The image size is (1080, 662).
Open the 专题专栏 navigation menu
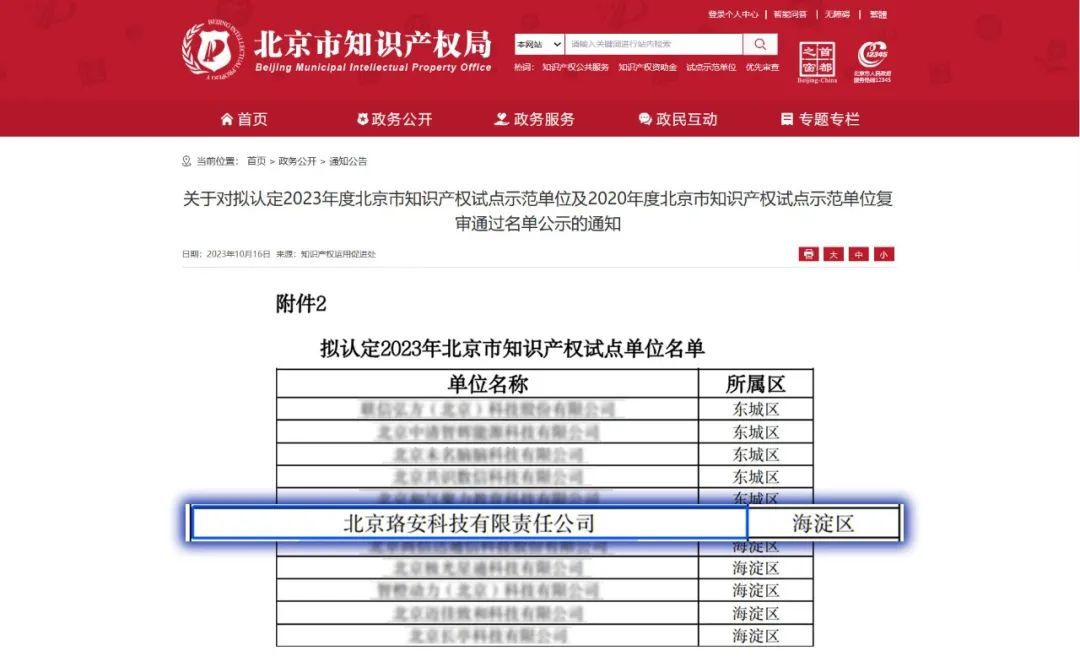coord(820,119)
